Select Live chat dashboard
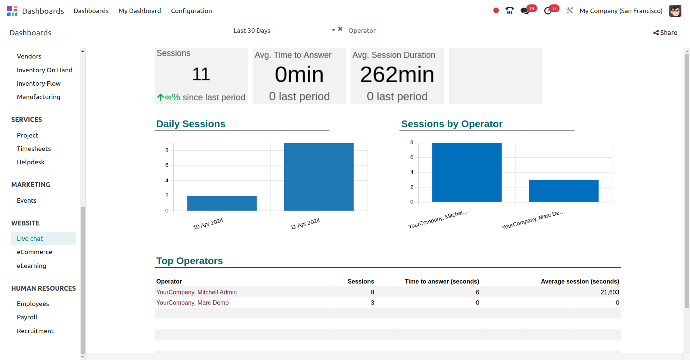This screenshot has width=690, height=360. pos(43,239)
